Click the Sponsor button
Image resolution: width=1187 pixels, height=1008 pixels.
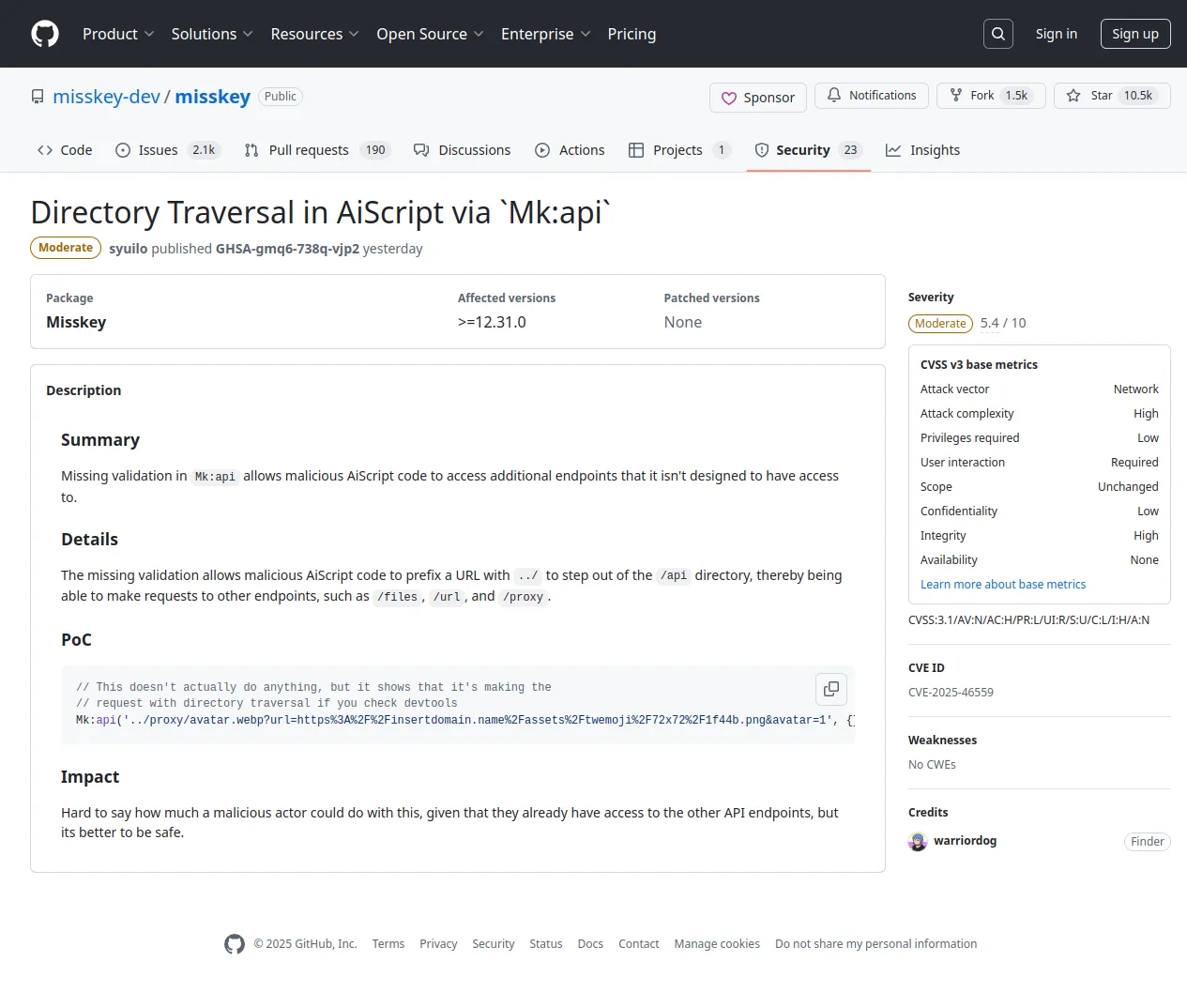point(758,98)
